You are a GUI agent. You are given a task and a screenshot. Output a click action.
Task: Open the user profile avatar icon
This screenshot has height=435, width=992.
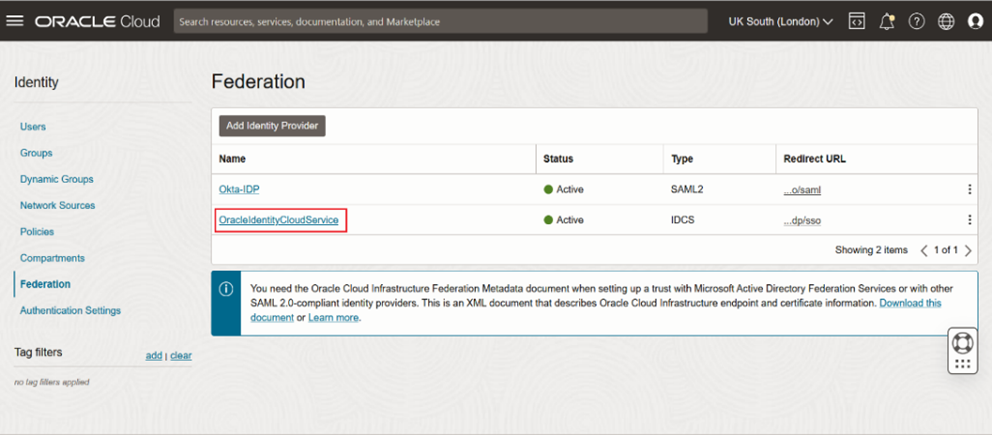click(x=976, y=21)
